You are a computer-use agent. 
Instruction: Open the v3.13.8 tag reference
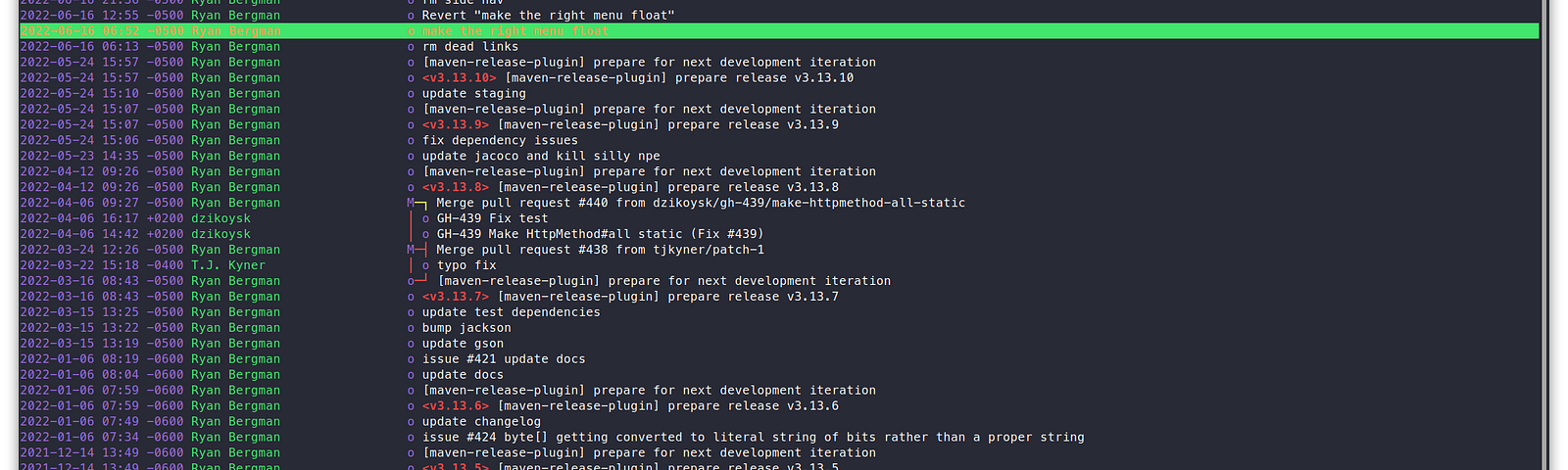pyautogui.click(x=456, y=187)
